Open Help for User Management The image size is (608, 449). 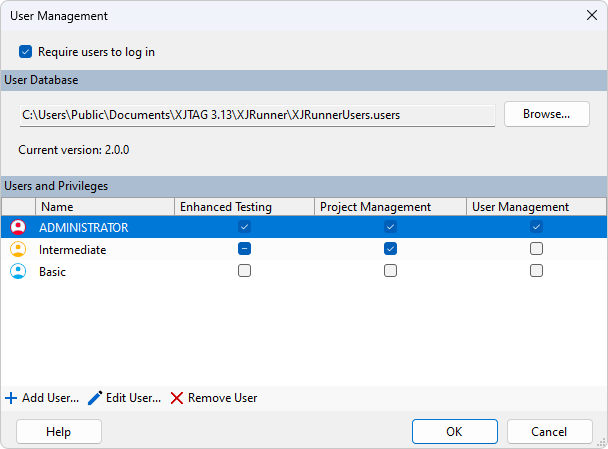point(59,432)
